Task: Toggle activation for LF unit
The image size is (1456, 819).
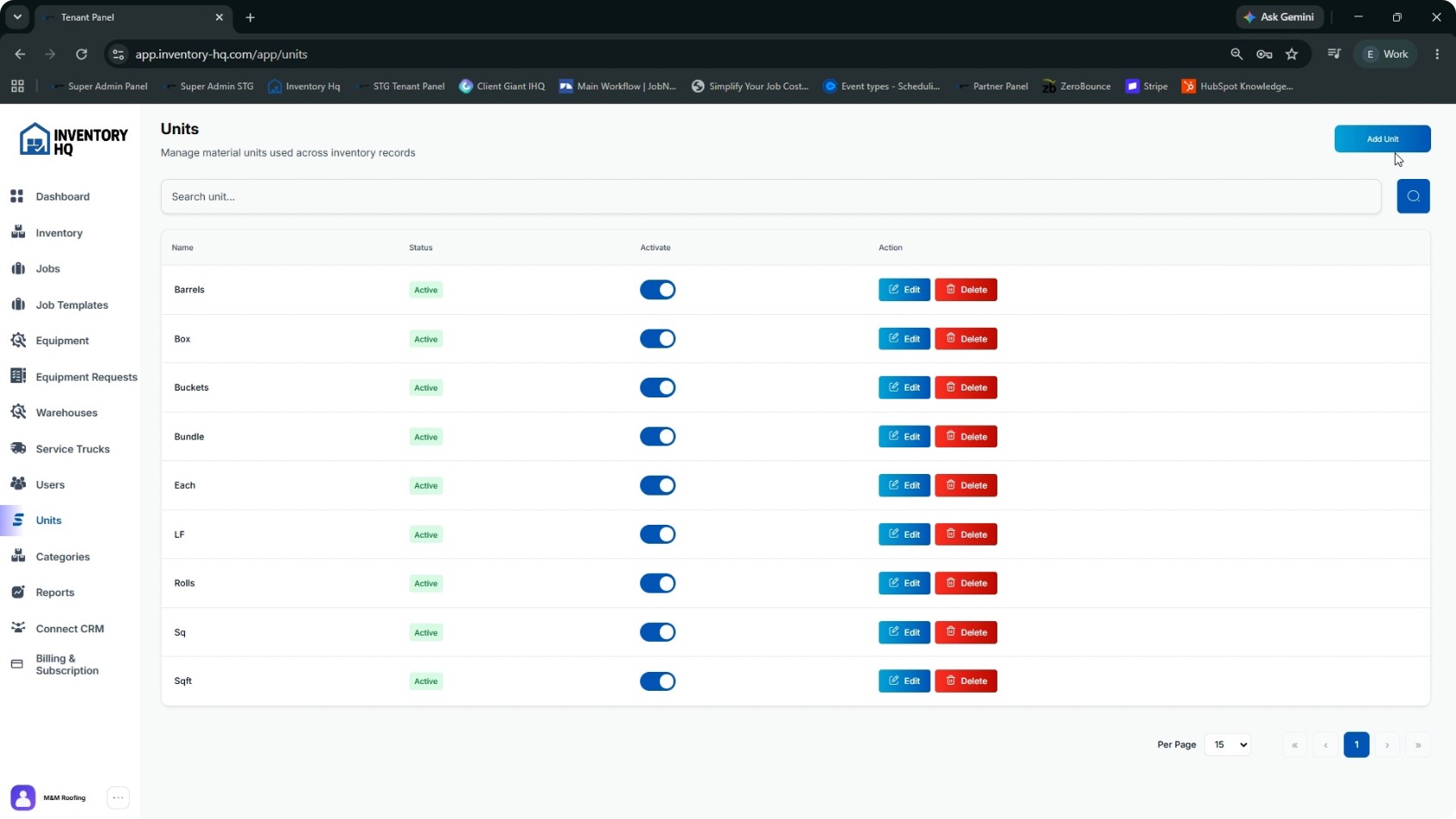Action: (x=657, y=534)
